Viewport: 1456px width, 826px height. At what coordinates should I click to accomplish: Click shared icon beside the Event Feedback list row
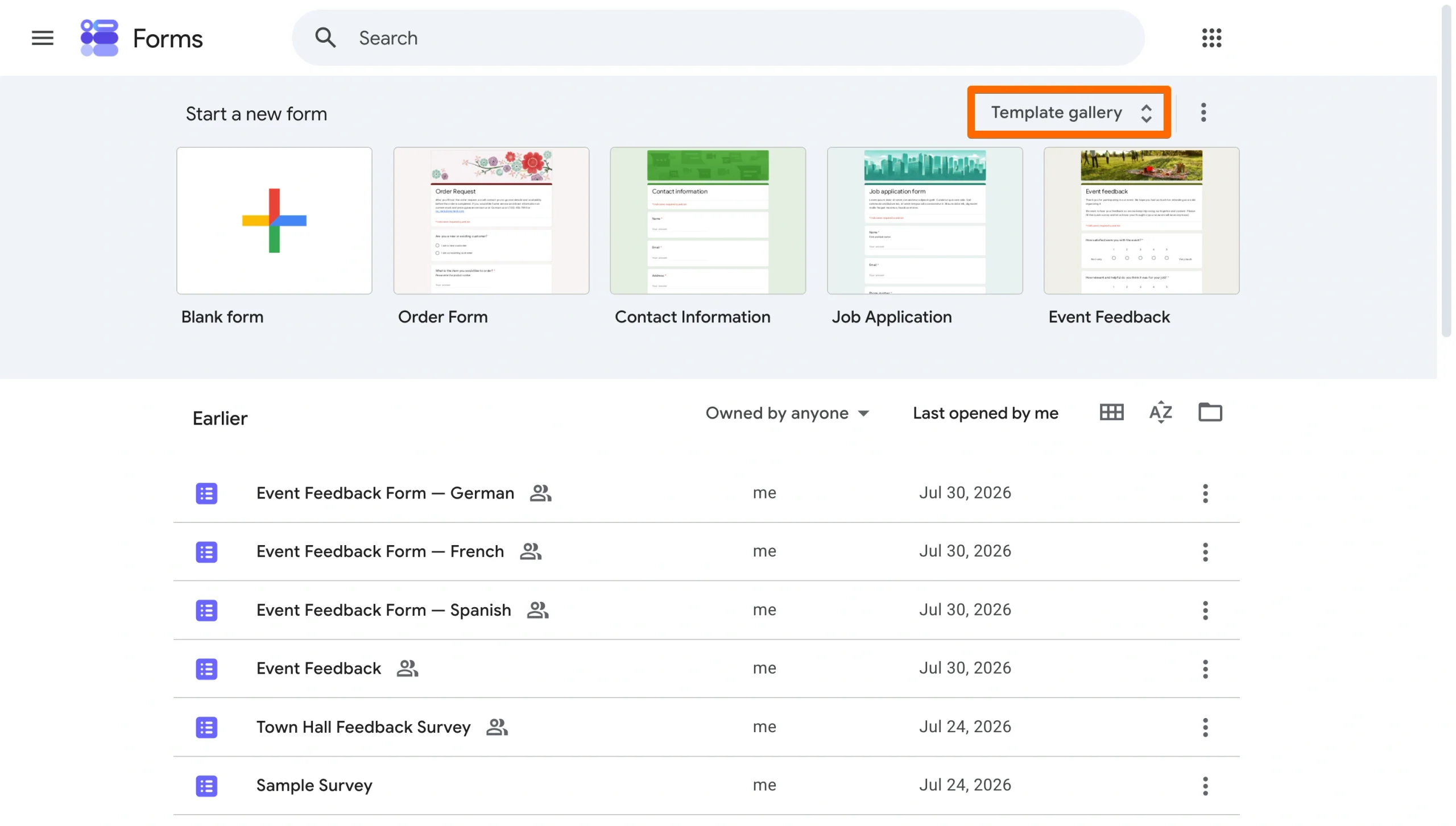[407, 669]
